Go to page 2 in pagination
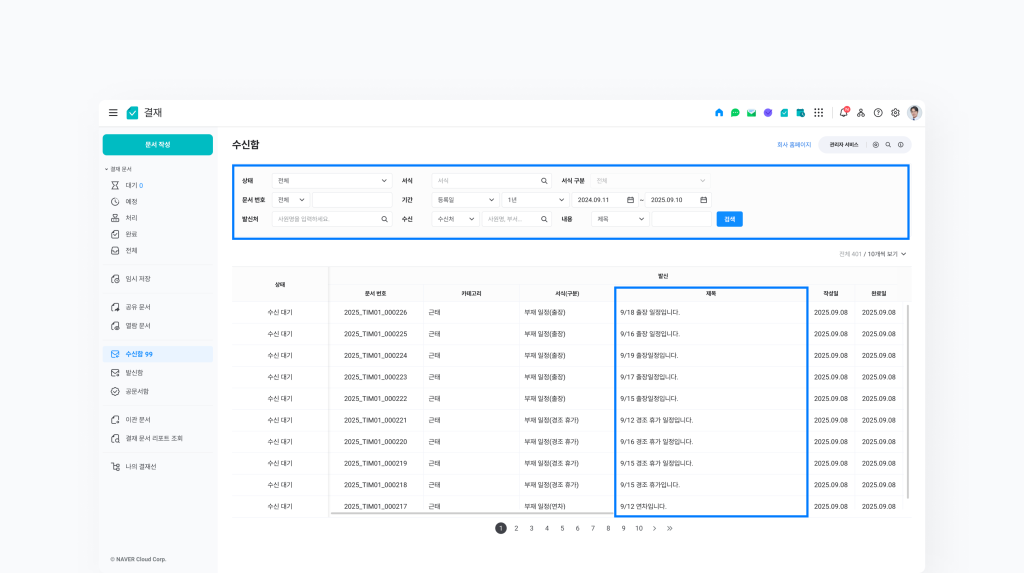 [516, 528]
